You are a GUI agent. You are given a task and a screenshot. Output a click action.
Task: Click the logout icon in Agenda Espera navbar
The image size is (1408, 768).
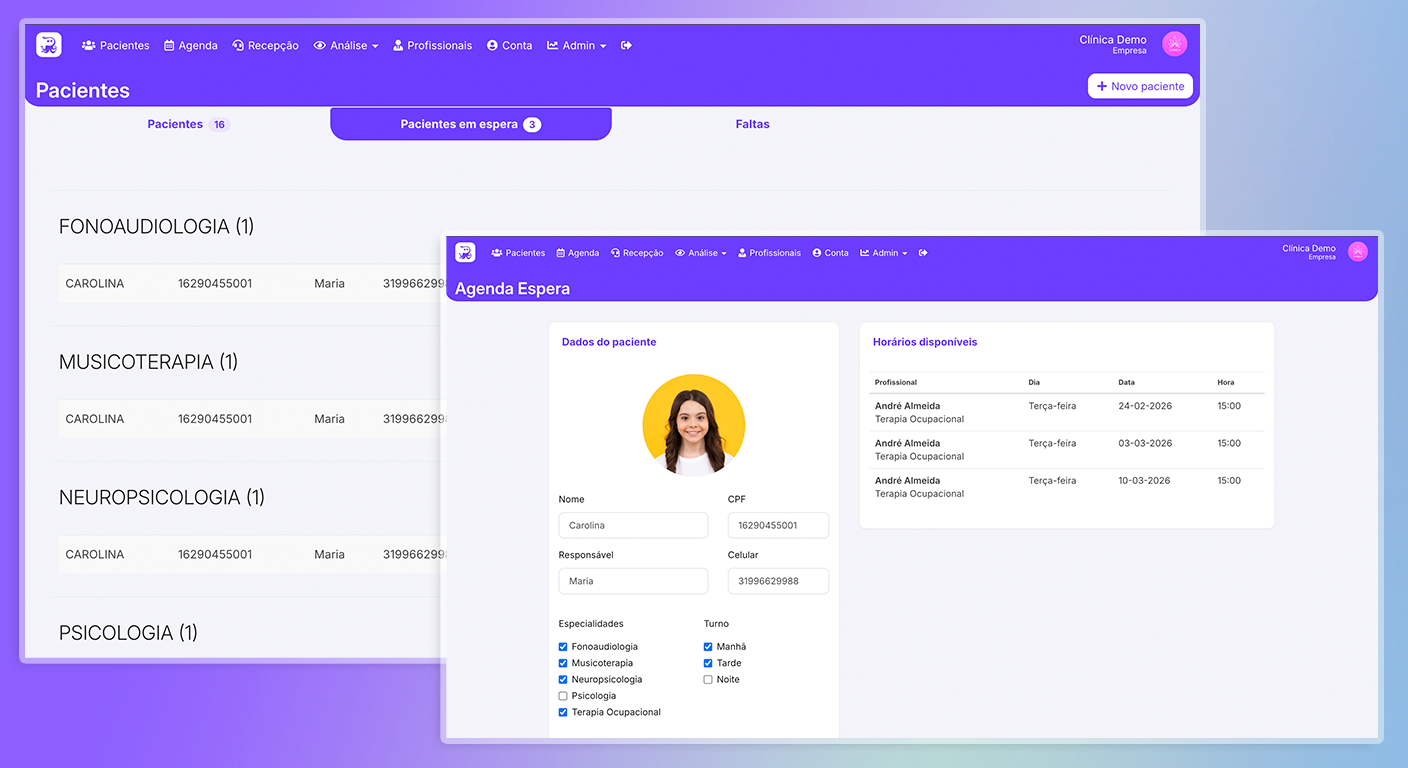(x=923, y=253)
